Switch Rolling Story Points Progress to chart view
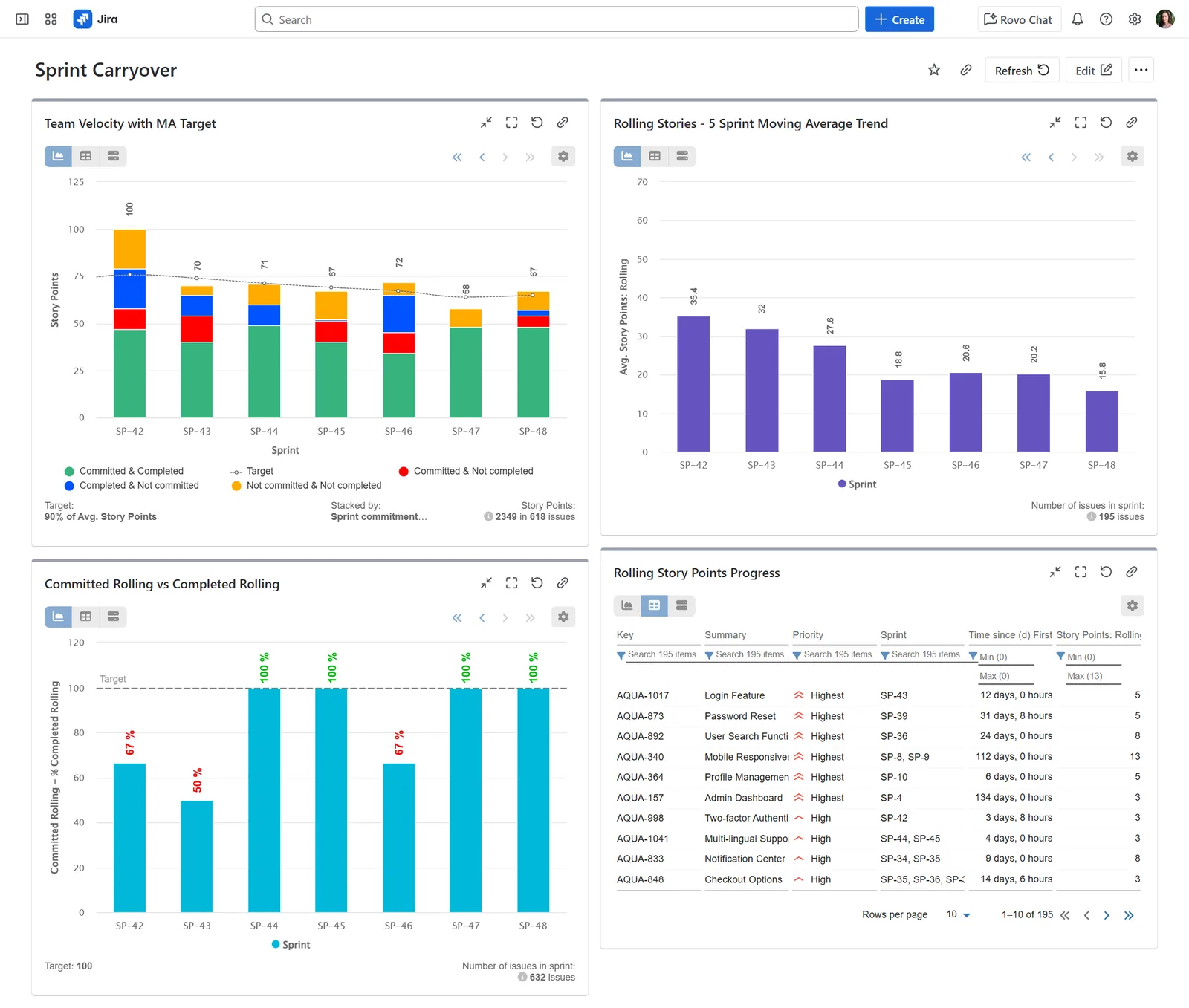 [x=627, y=605]
